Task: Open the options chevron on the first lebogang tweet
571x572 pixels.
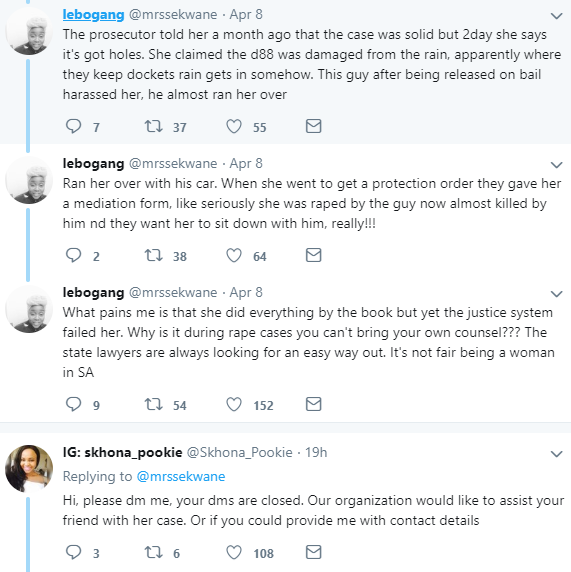Action: click(x=556, y=16)
